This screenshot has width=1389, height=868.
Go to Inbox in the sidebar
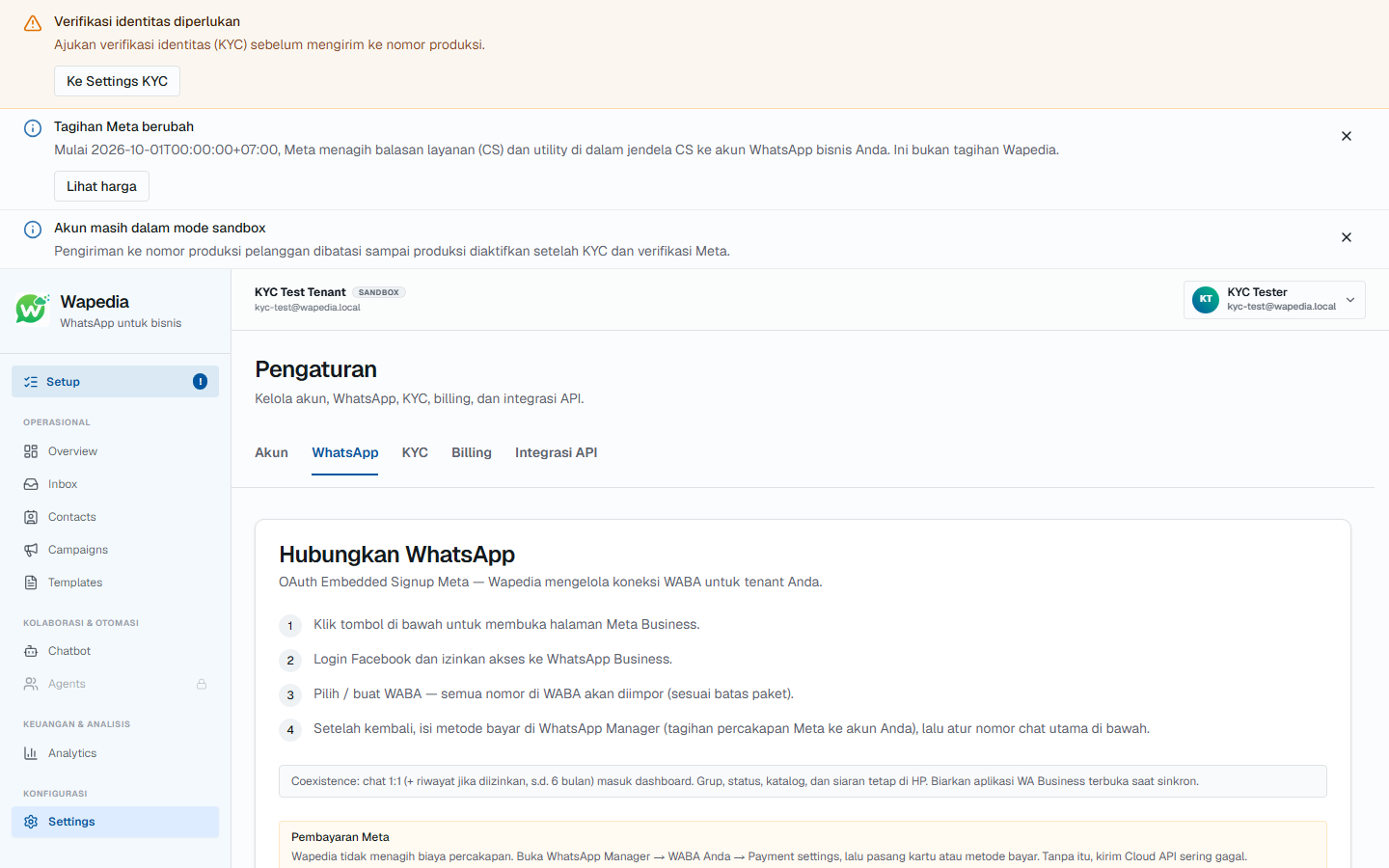click(115, 484)
